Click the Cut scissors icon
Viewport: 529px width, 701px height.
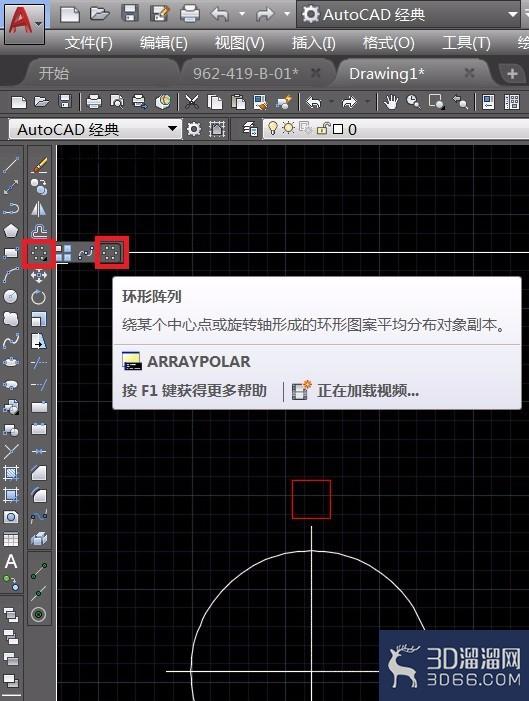(x=192, y=102)
